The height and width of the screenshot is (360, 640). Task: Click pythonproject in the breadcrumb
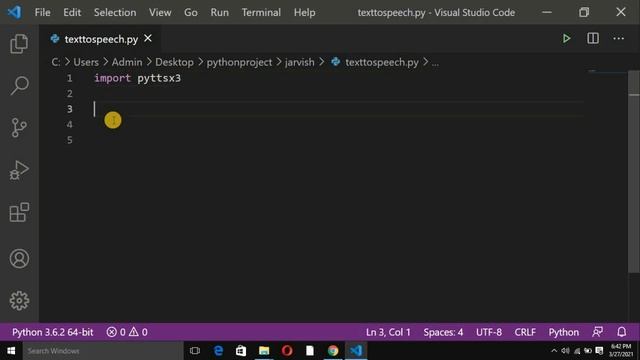click(x=239, y=62)
